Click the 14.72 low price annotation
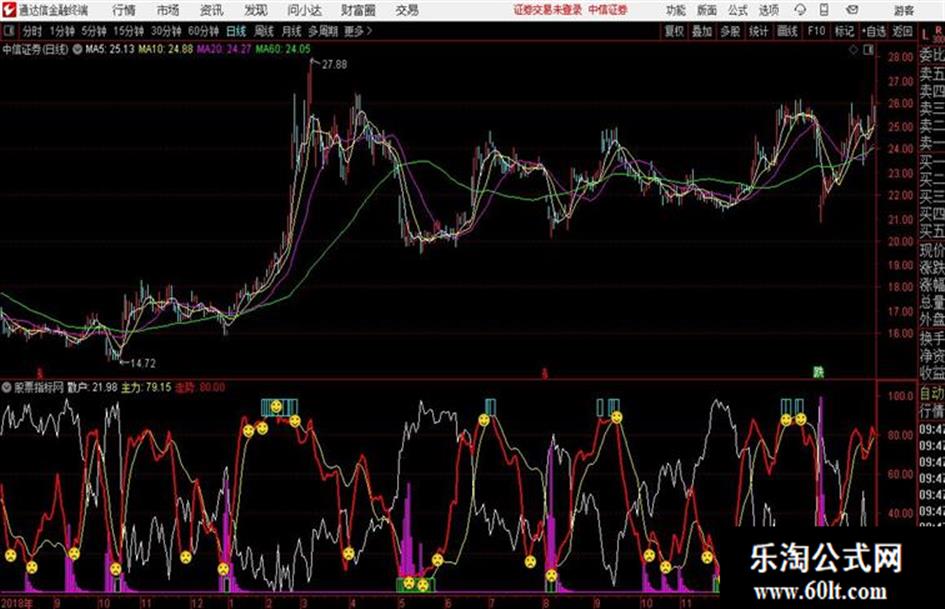The image size is (945, 609). coord(143,363)
